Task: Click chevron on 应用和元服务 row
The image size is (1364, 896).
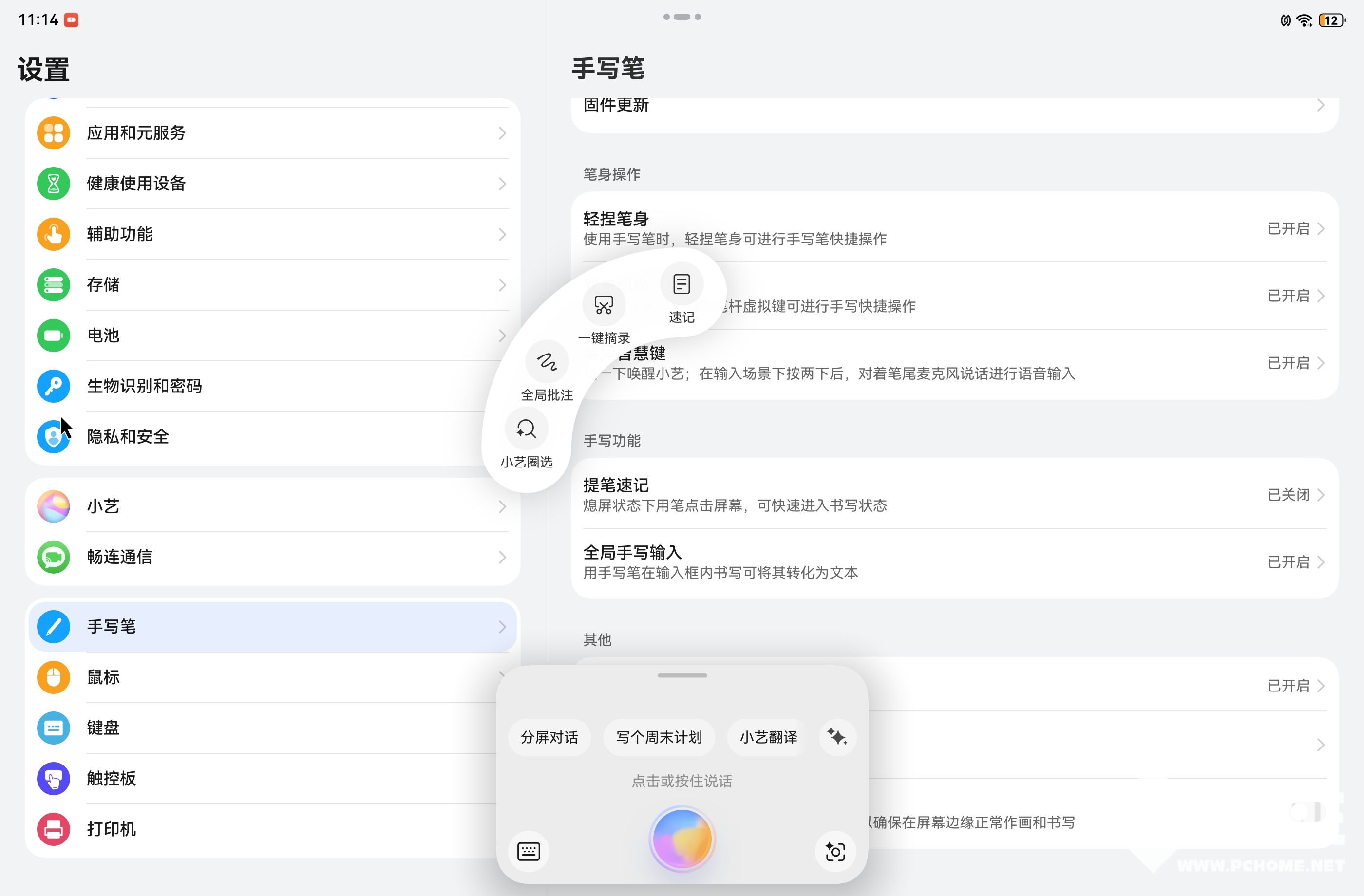Action: (502, 133)
